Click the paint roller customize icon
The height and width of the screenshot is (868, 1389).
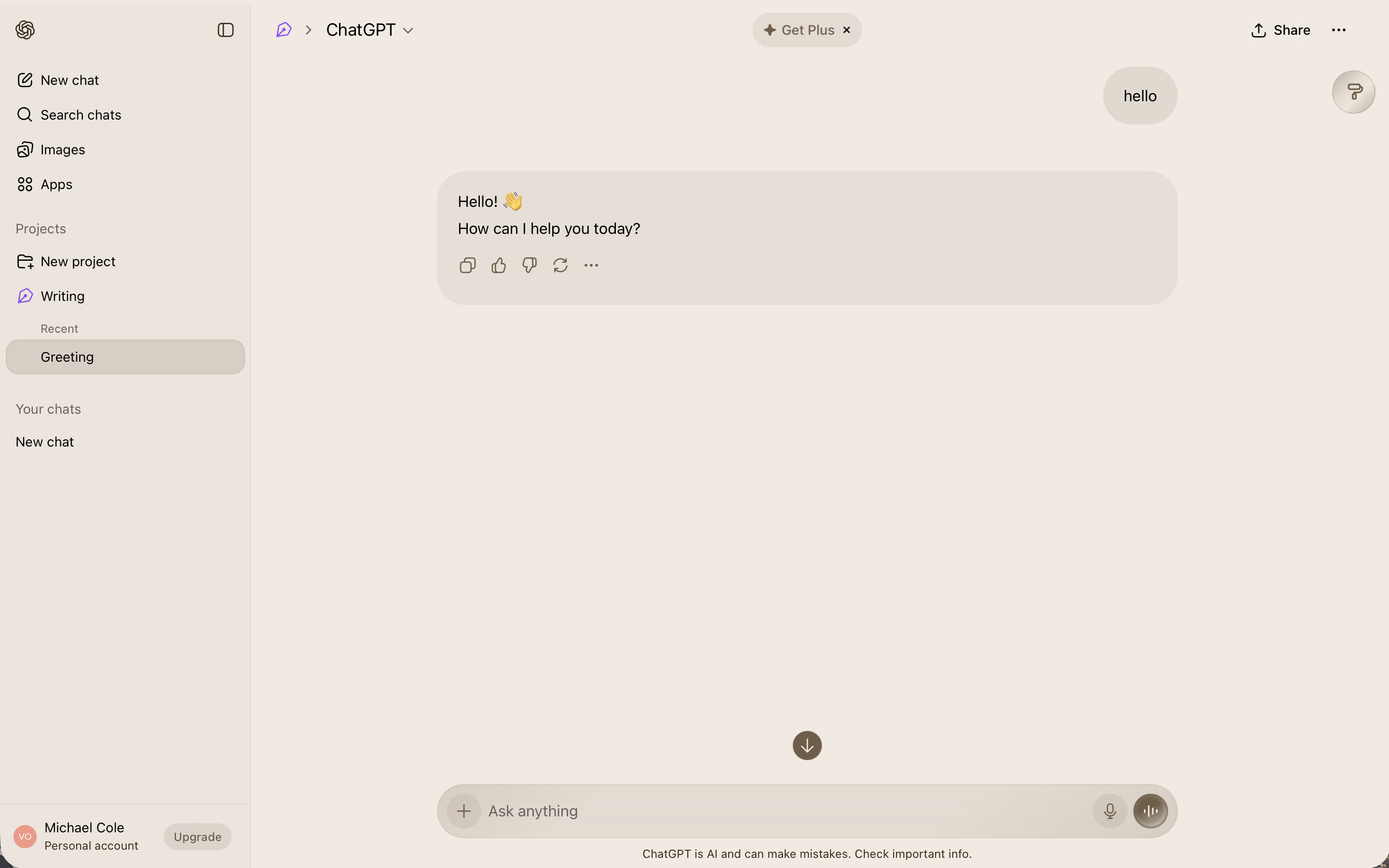1353,92
